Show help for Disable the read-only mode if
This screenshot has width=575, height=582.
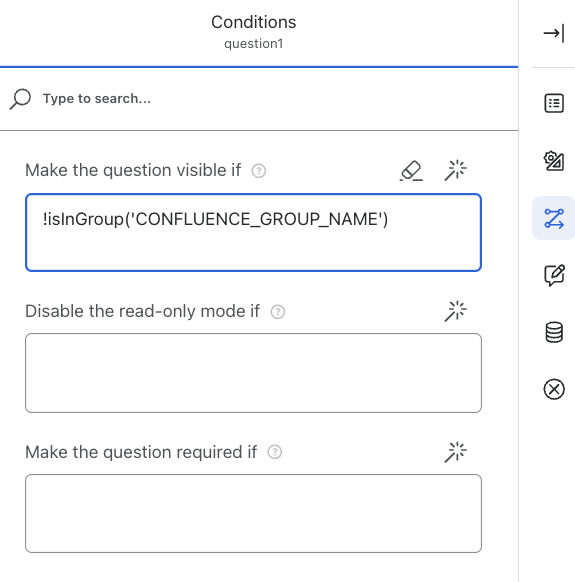(x=278, y=312)
